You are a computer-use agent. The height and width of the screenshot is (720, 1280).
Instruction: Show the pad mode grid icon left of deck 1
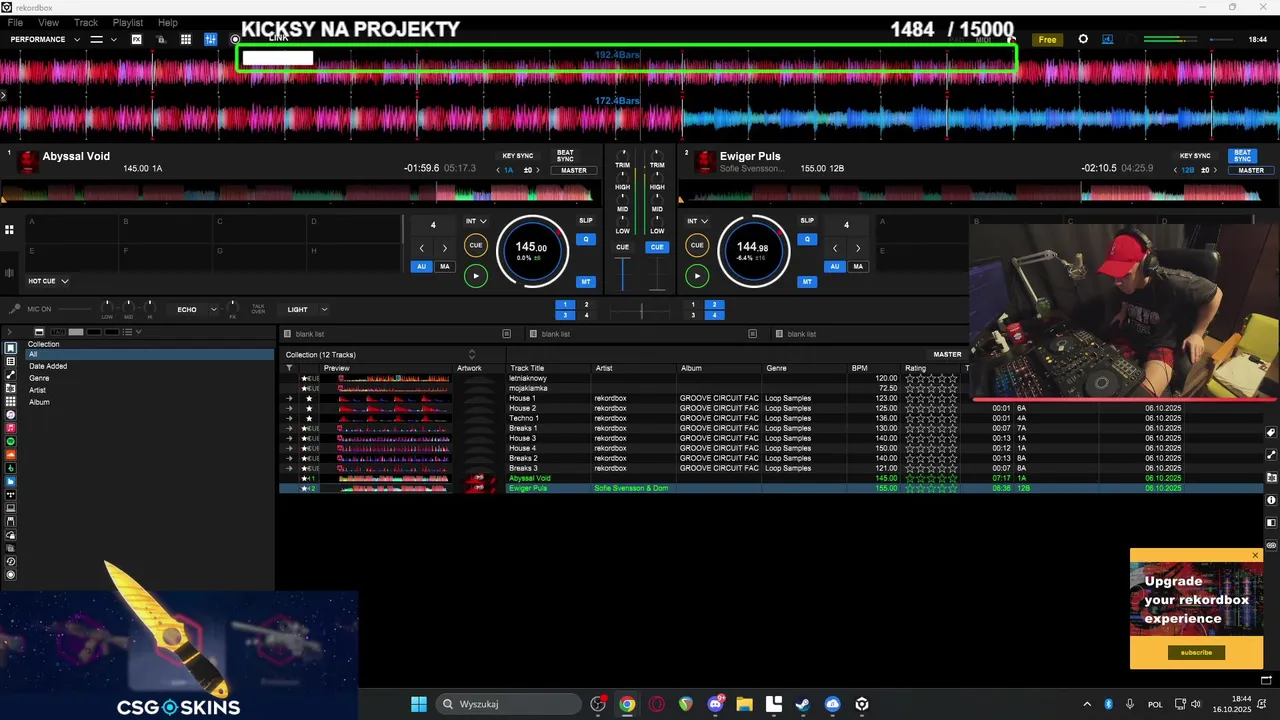9,230
